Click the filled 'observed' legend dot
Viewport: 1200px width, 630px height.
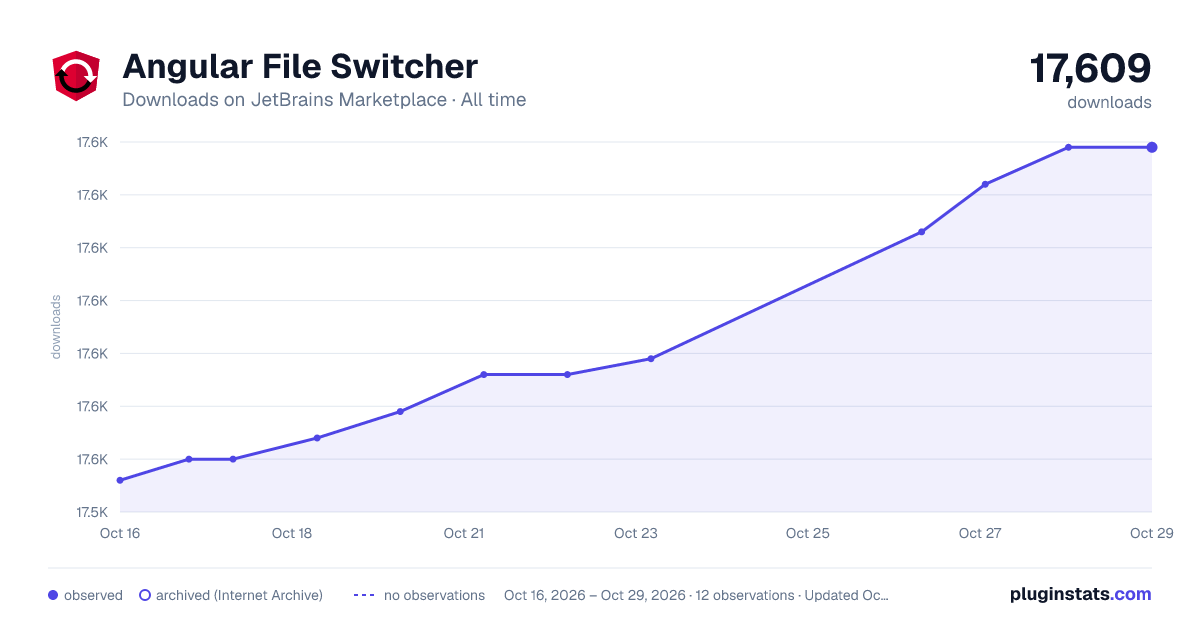(53, 595)
